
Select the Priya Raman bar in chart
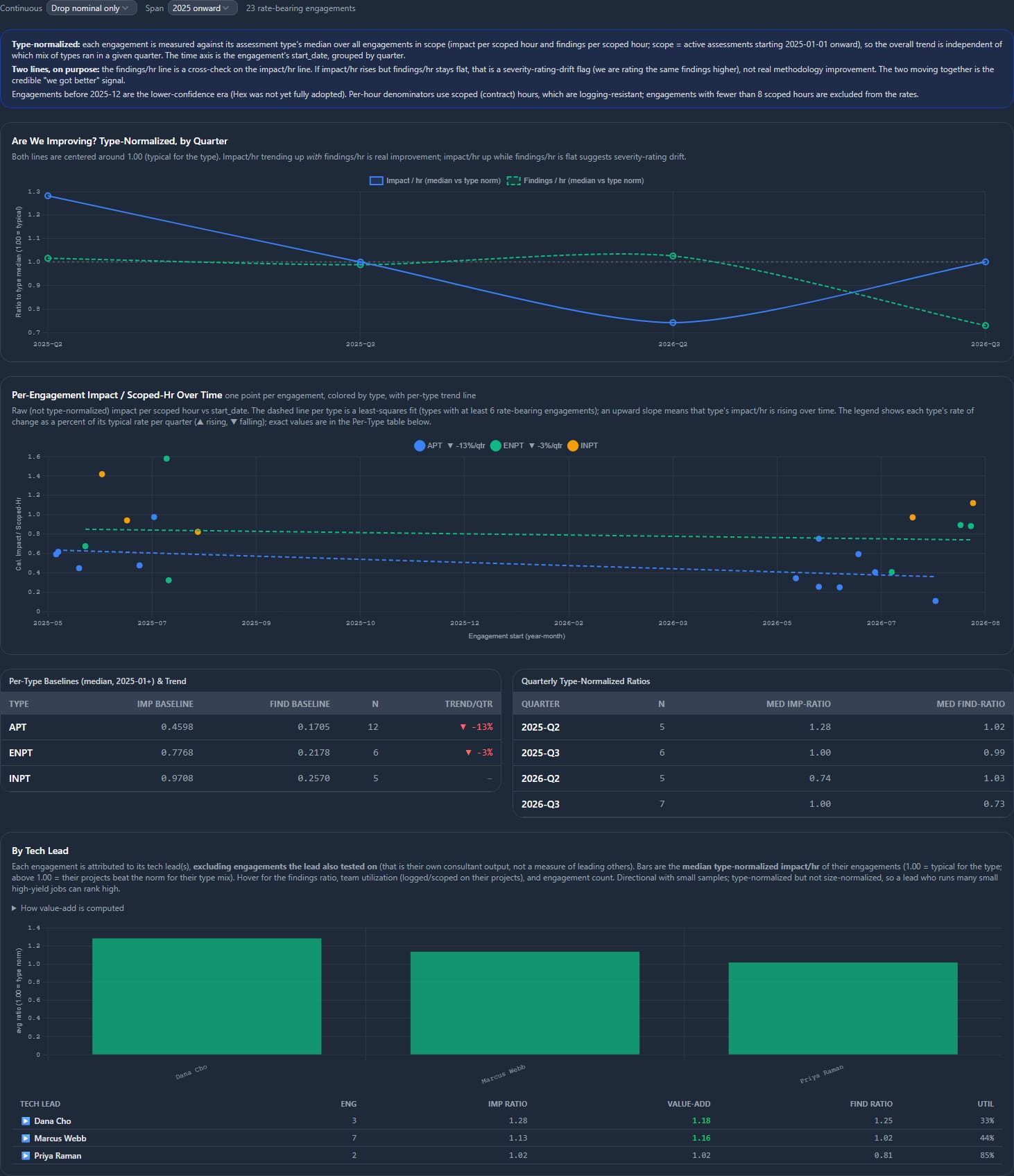pos(843,1008)
